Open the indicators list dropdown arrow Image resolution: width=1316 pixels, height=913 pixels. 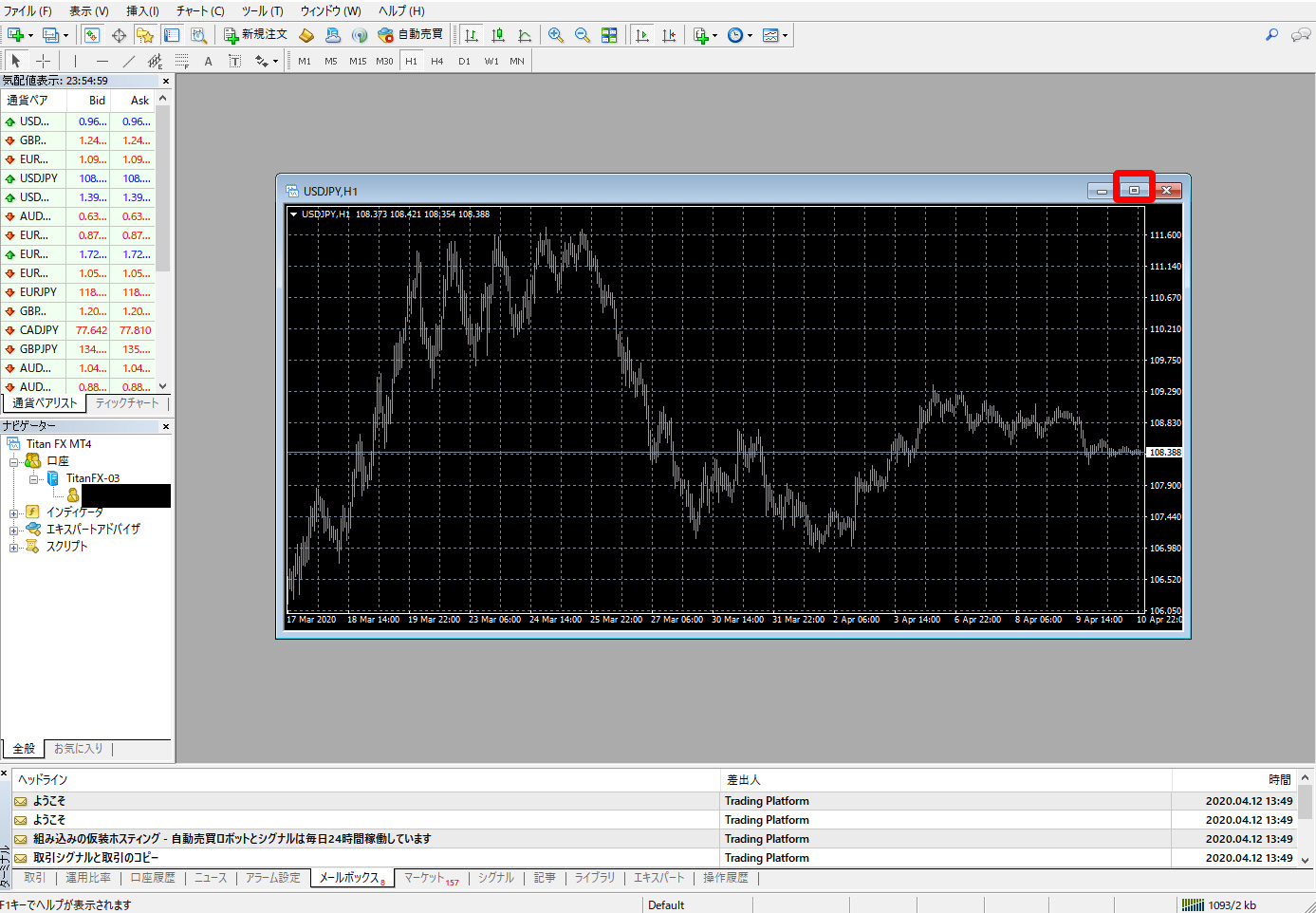[714, 36]
